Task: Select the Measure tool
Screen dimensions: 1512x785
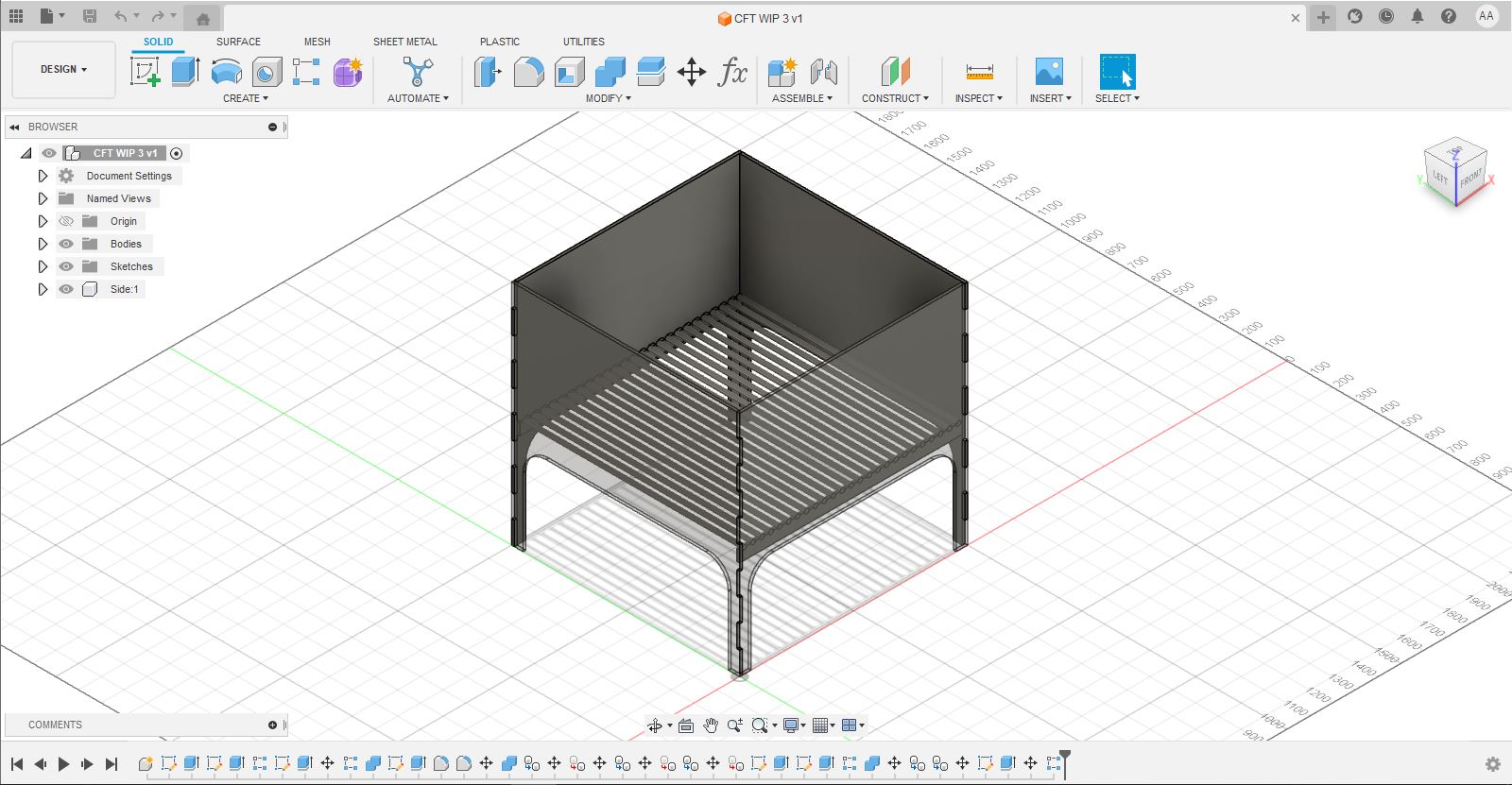Action: pos(979,72)
